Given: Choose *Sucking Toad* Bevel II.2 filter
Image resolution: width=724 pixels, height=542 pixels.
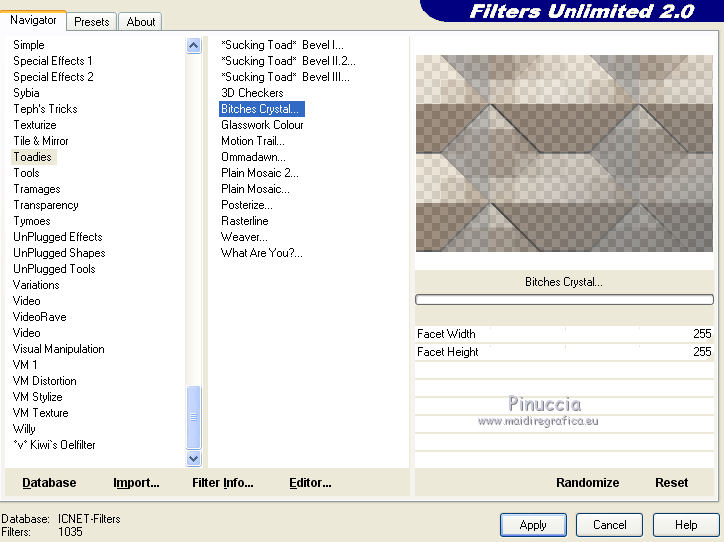Looking at the screenshot, I should pyautogui.click(x=288, y=61).
